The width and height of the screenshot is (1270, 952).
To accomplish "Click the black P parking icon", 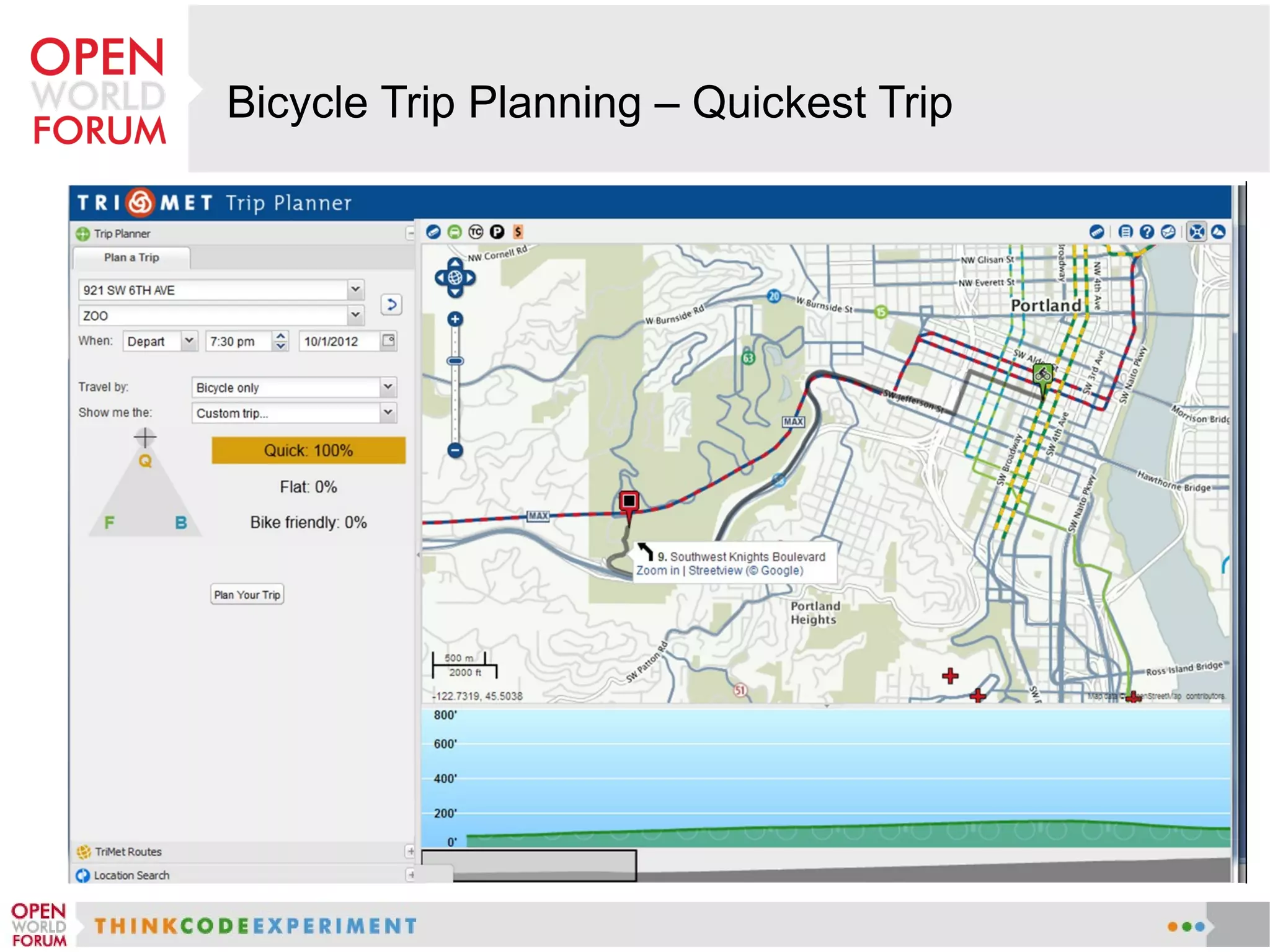I will point(497,232).
